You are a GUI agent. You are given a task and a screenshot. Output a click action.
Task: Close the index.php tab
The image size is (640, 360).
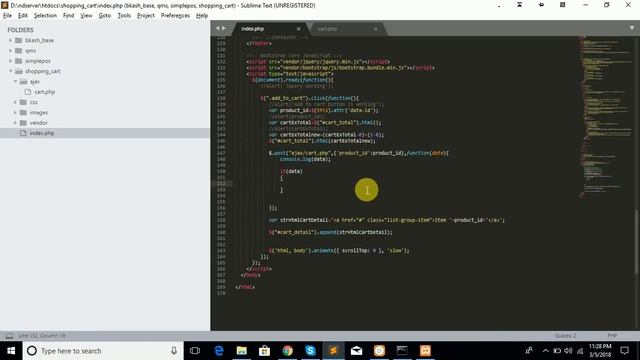[298, 29]
